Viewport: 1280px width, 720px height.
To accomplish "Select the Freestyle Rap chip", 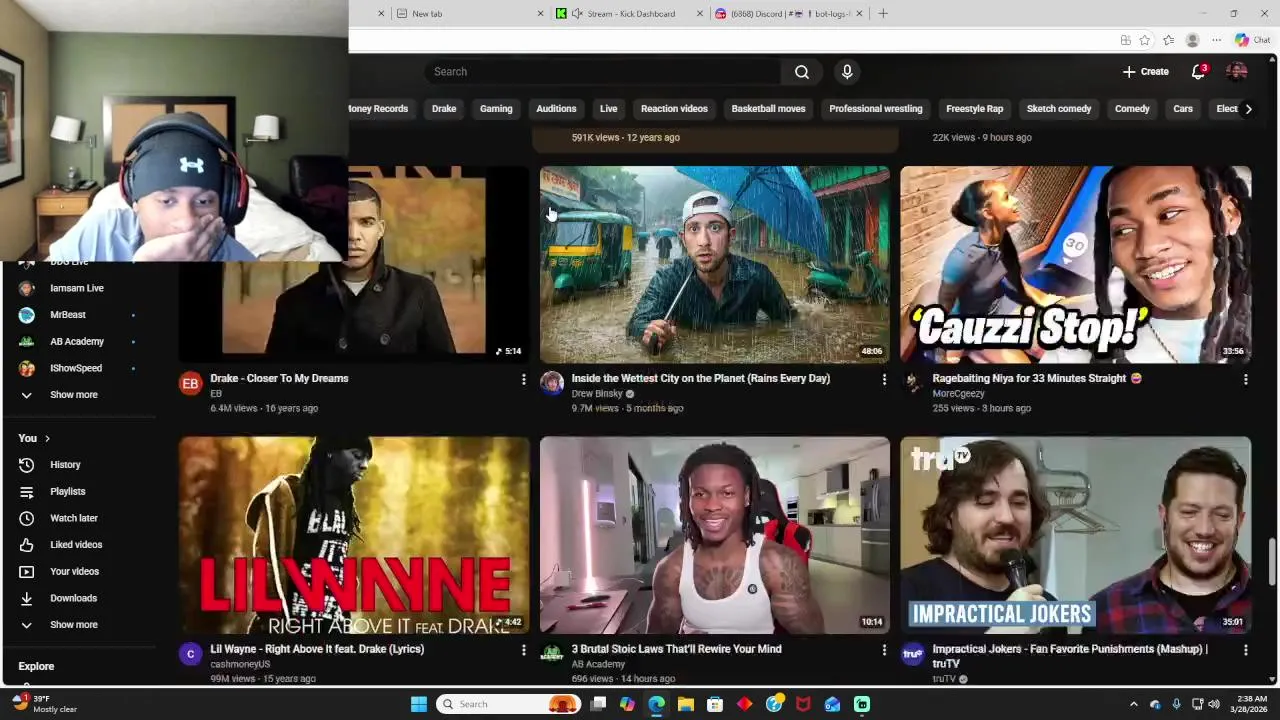I will (x=974, y=109).
